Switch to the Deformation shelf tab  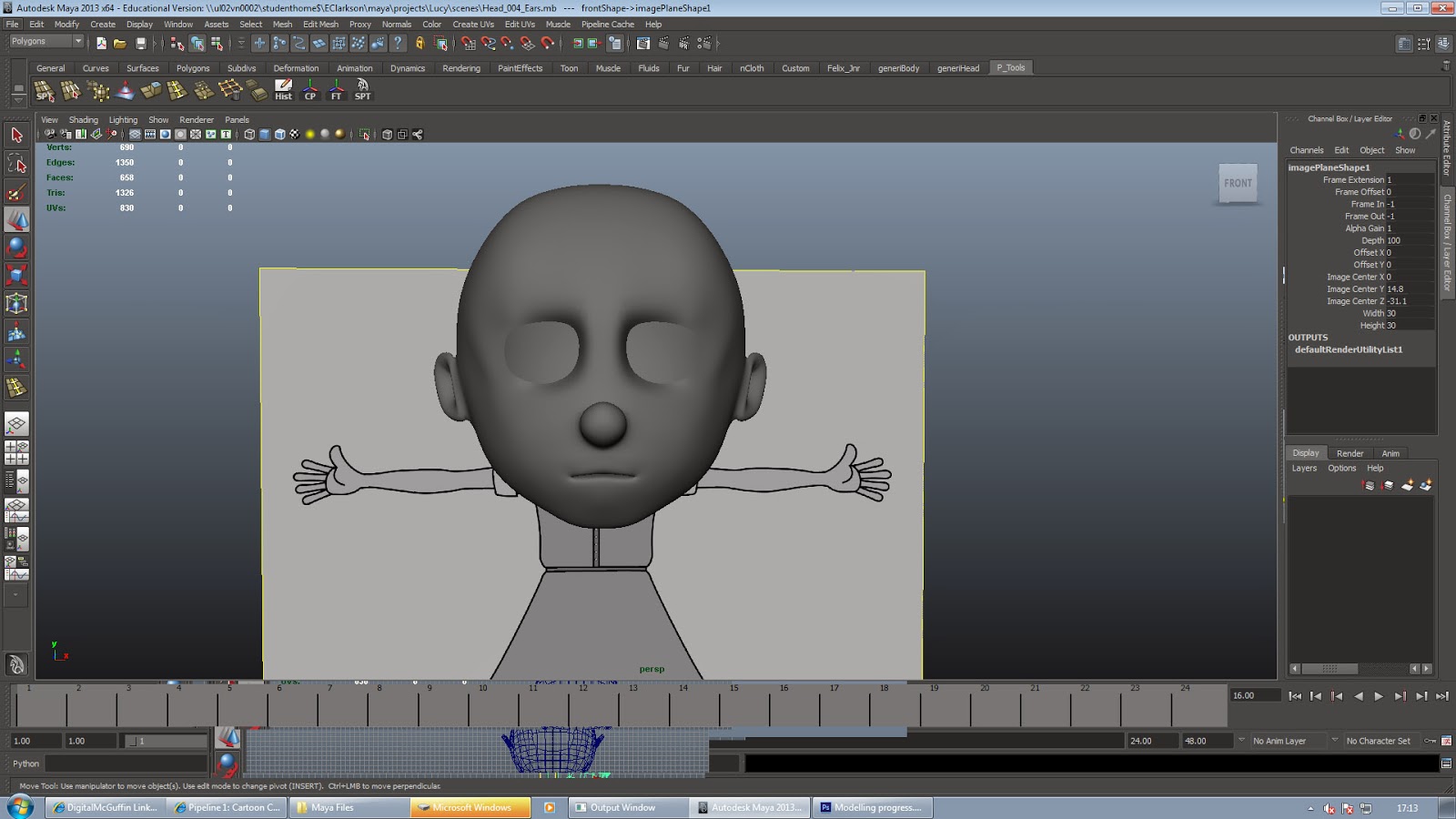tap(296, 68)
